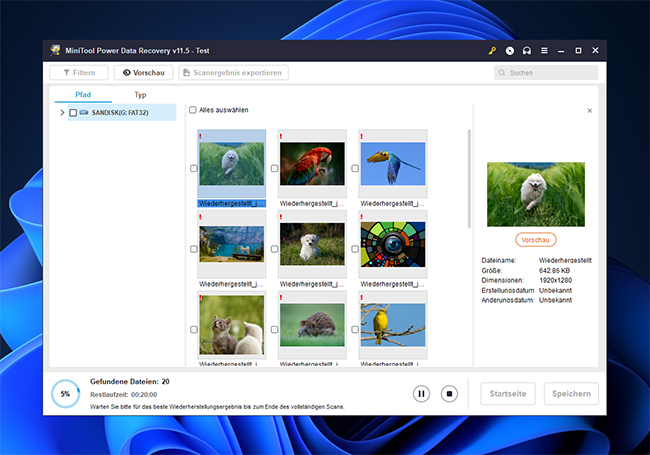The width and height of the screenshot is (650, 455).
Task: Click the Änderungsdatum Unbekannt value
Action: 555,300
